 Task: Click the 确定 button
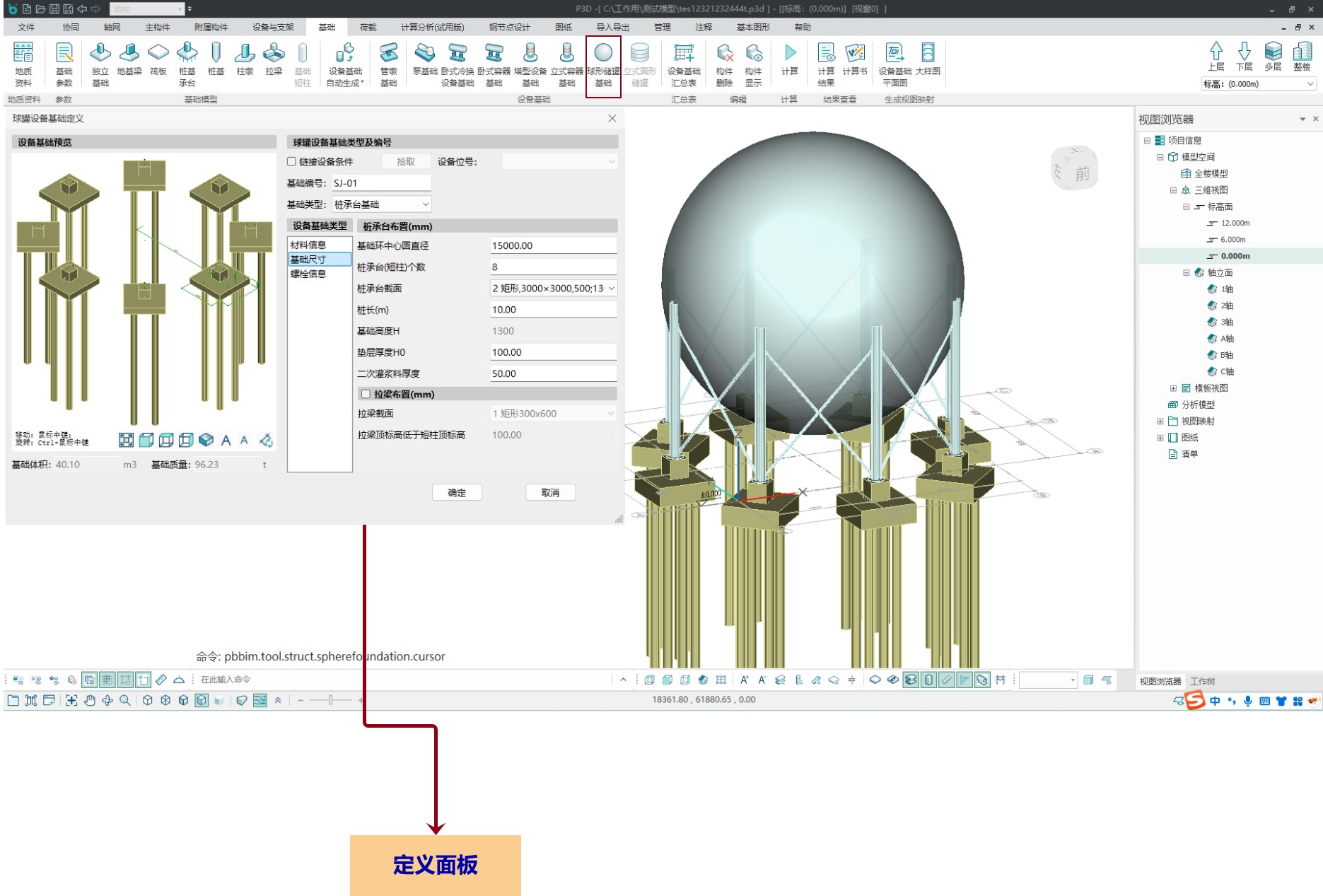(457, 493)
